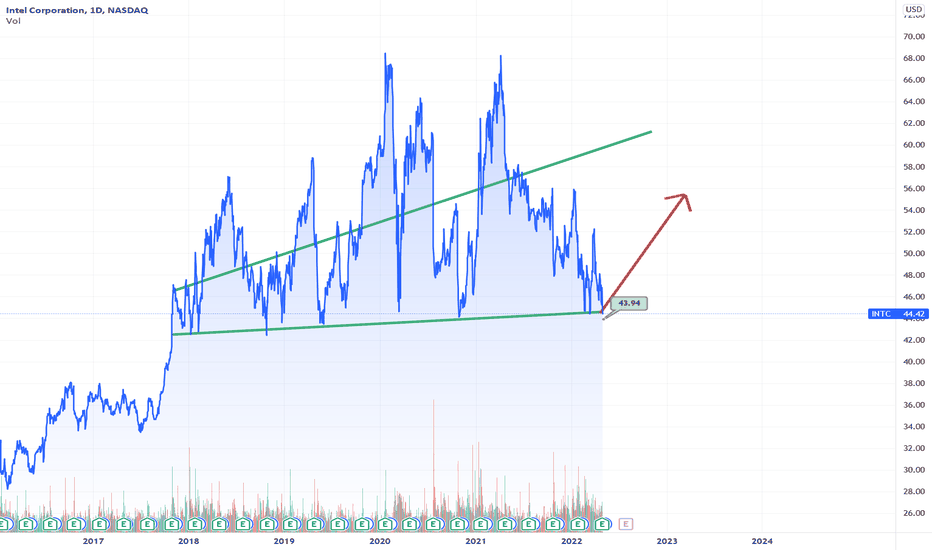Click the 60.00 price axis label

914,144
